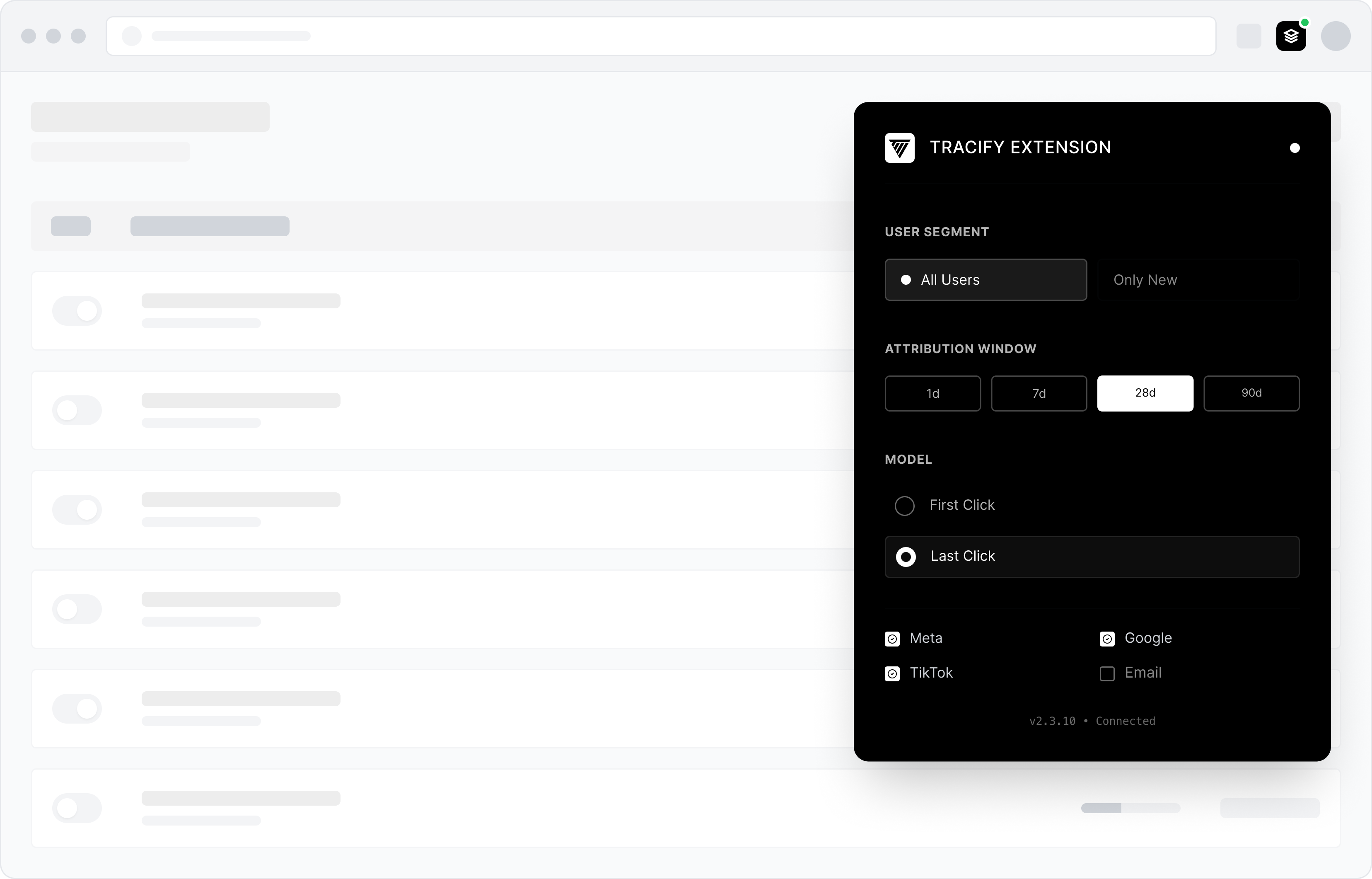Click the circle icon in the address bar
Viewport: 1372px width, 879px height.
point(132,36)
